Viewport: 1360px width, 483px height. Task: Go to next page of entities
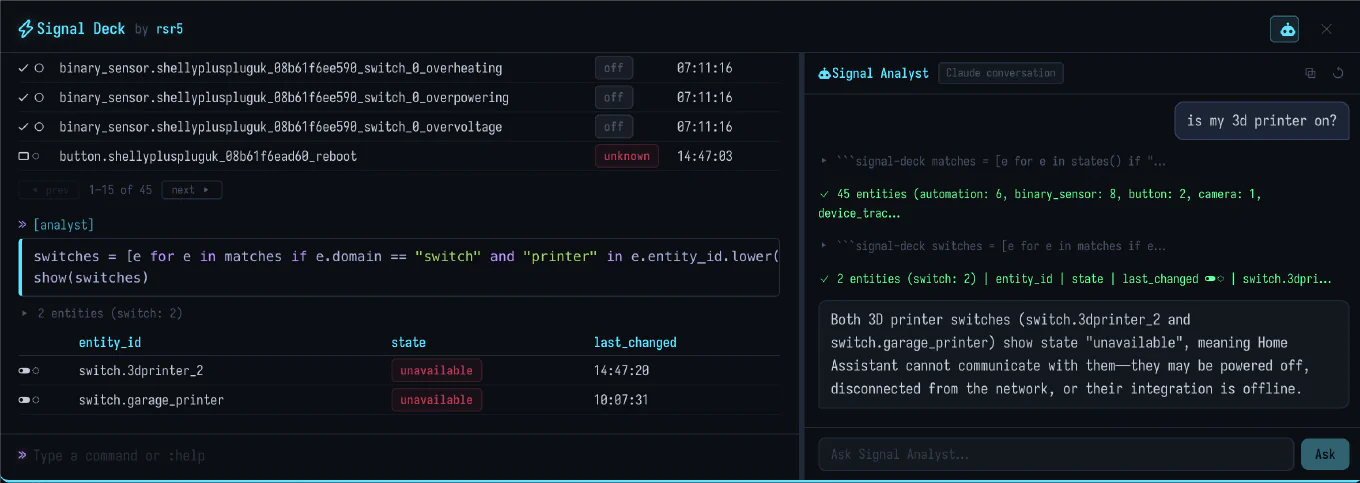(x=193, y=189)
